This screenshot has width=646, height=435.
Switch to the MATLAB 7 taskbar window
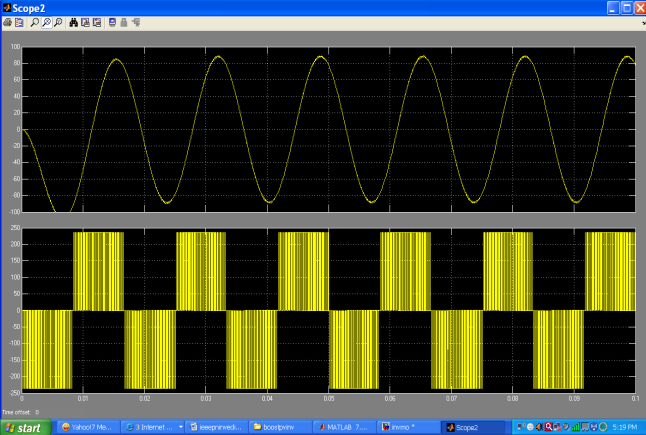pyautogui.click(x=343, y=426)
